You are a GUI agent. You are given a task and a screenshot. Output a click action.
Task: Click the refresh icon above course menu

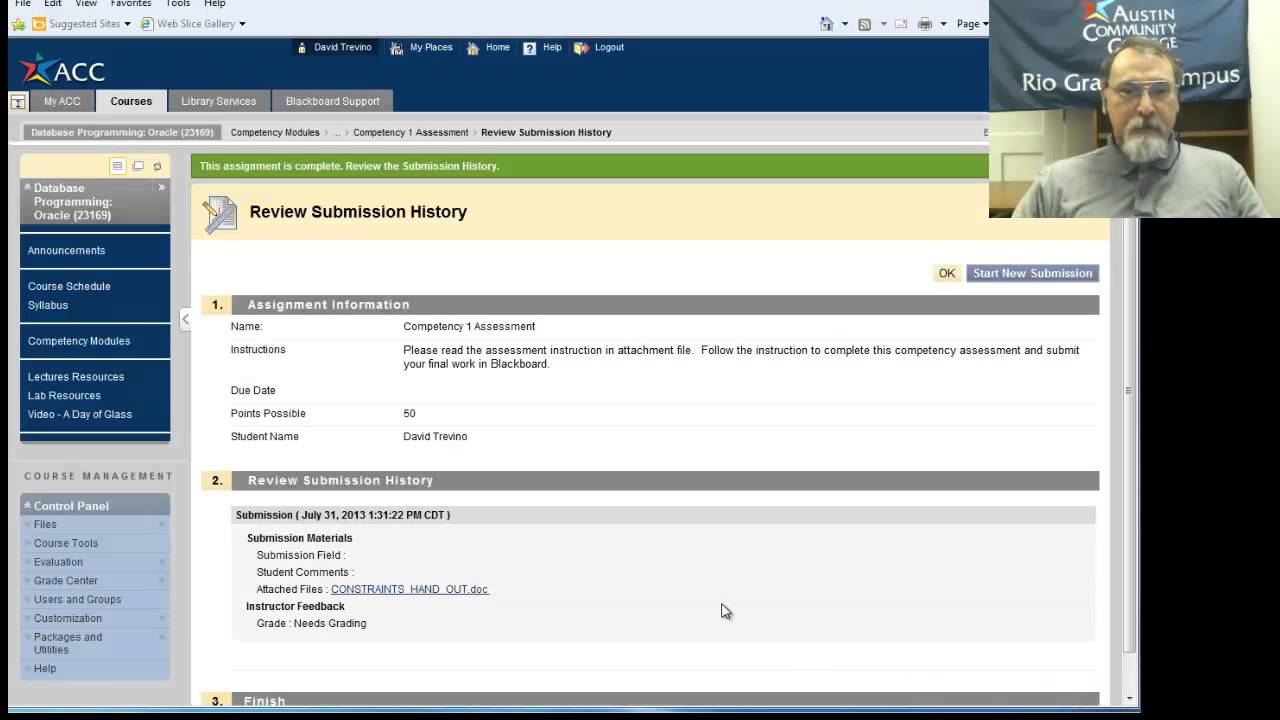[x=157, y=166]
